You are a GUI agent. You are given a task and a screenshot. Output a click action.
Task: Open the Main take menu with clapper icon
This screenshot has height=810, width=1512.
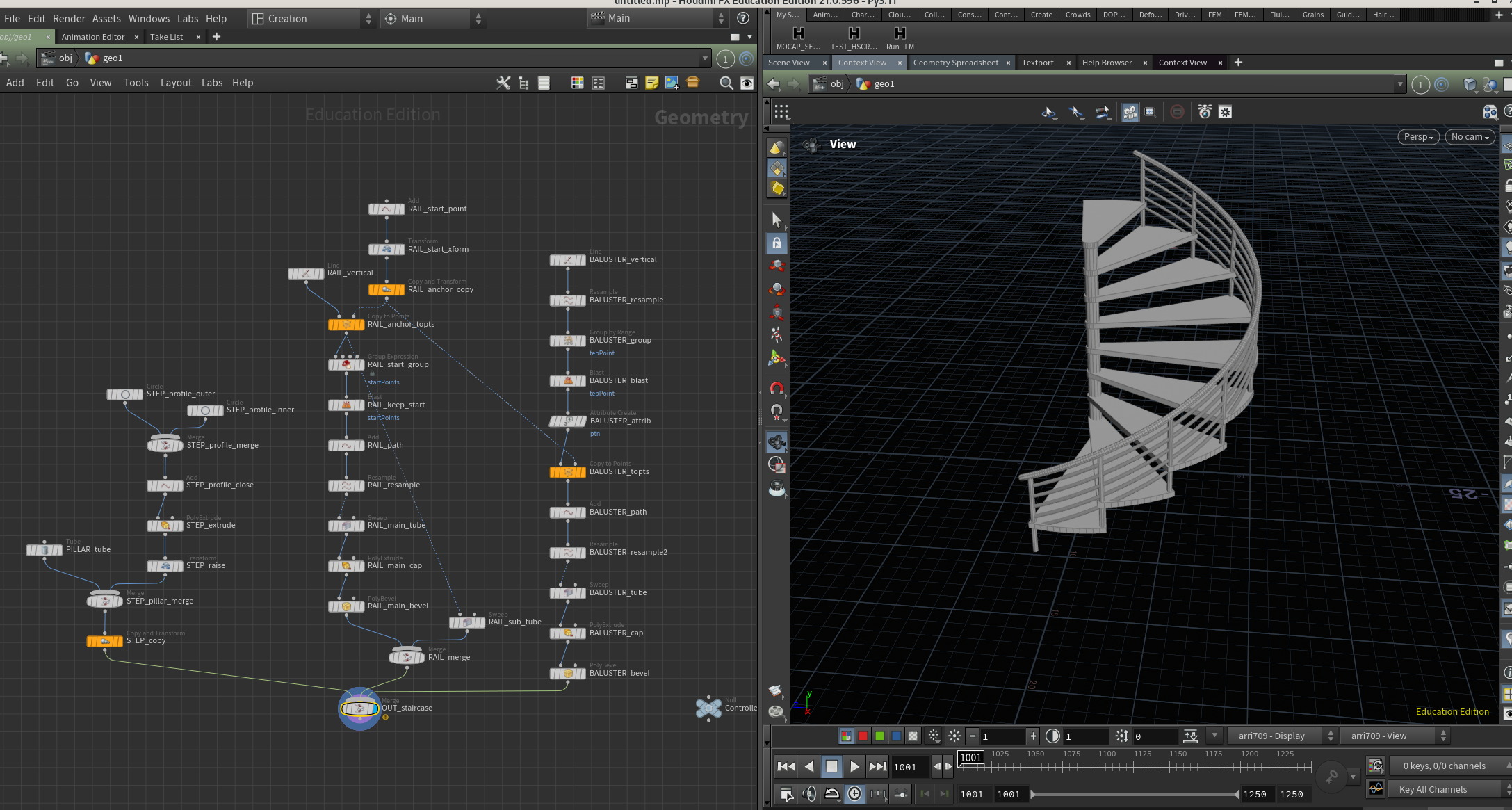(657, 19)
